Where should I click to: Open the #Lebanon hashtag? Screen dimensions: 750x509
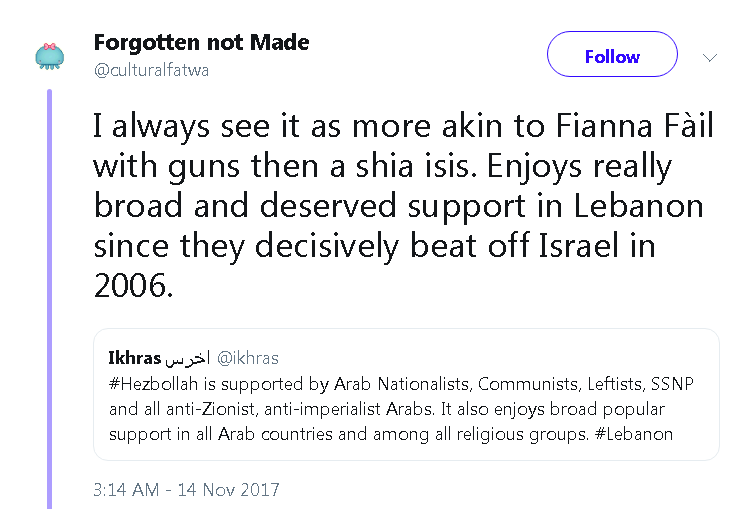tap(639, 434)
